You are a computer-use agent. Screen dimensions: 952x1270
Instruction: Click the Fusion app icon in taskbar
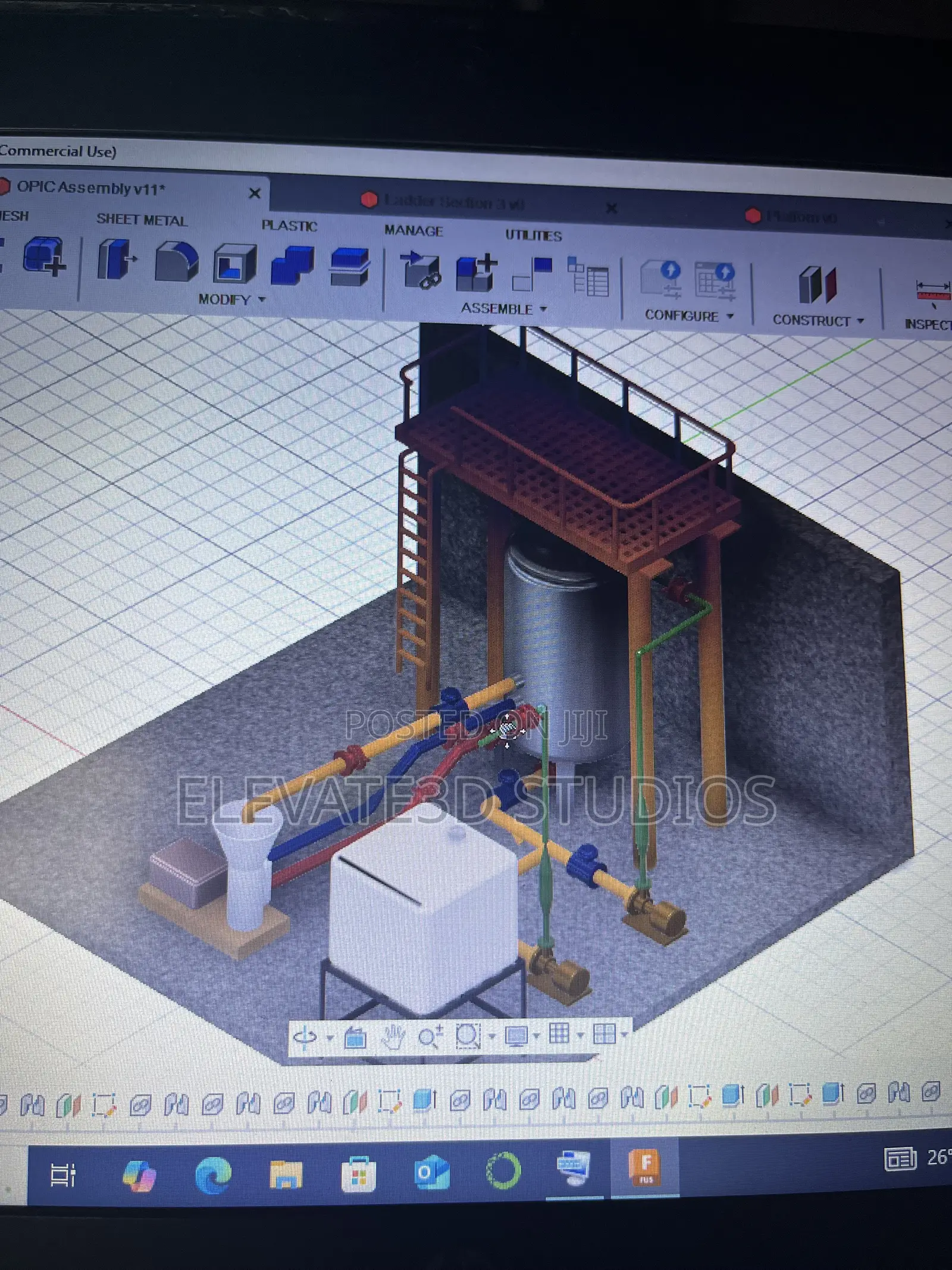pos(646,1168)
